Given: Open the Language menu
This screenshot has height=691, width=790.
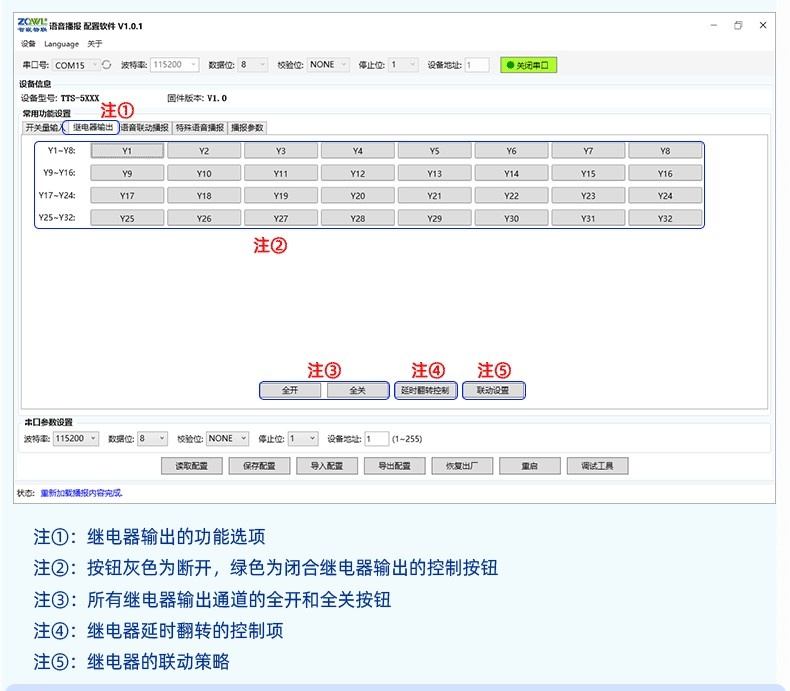Looking at the screenshot, I should (61, 44).
